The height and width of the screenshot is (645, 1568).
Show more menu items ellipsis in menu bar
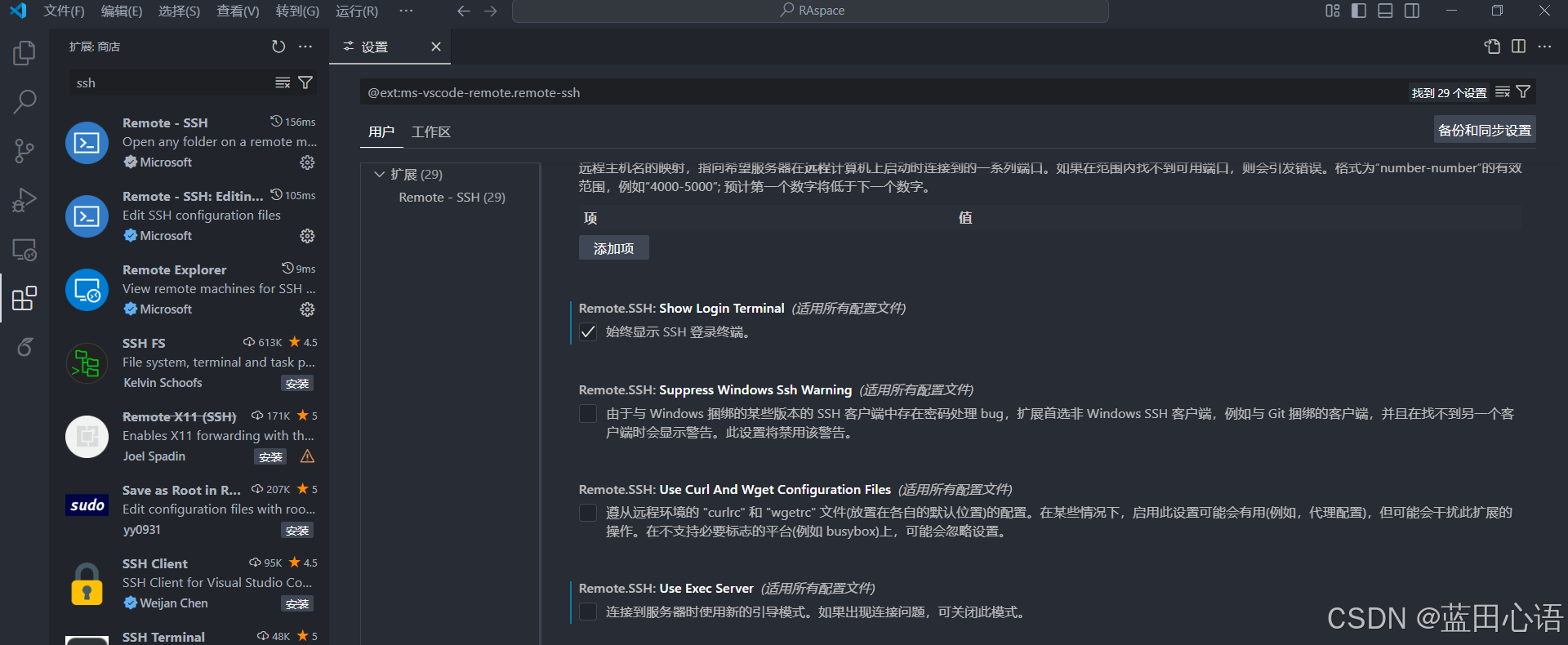tap(406, 11)
